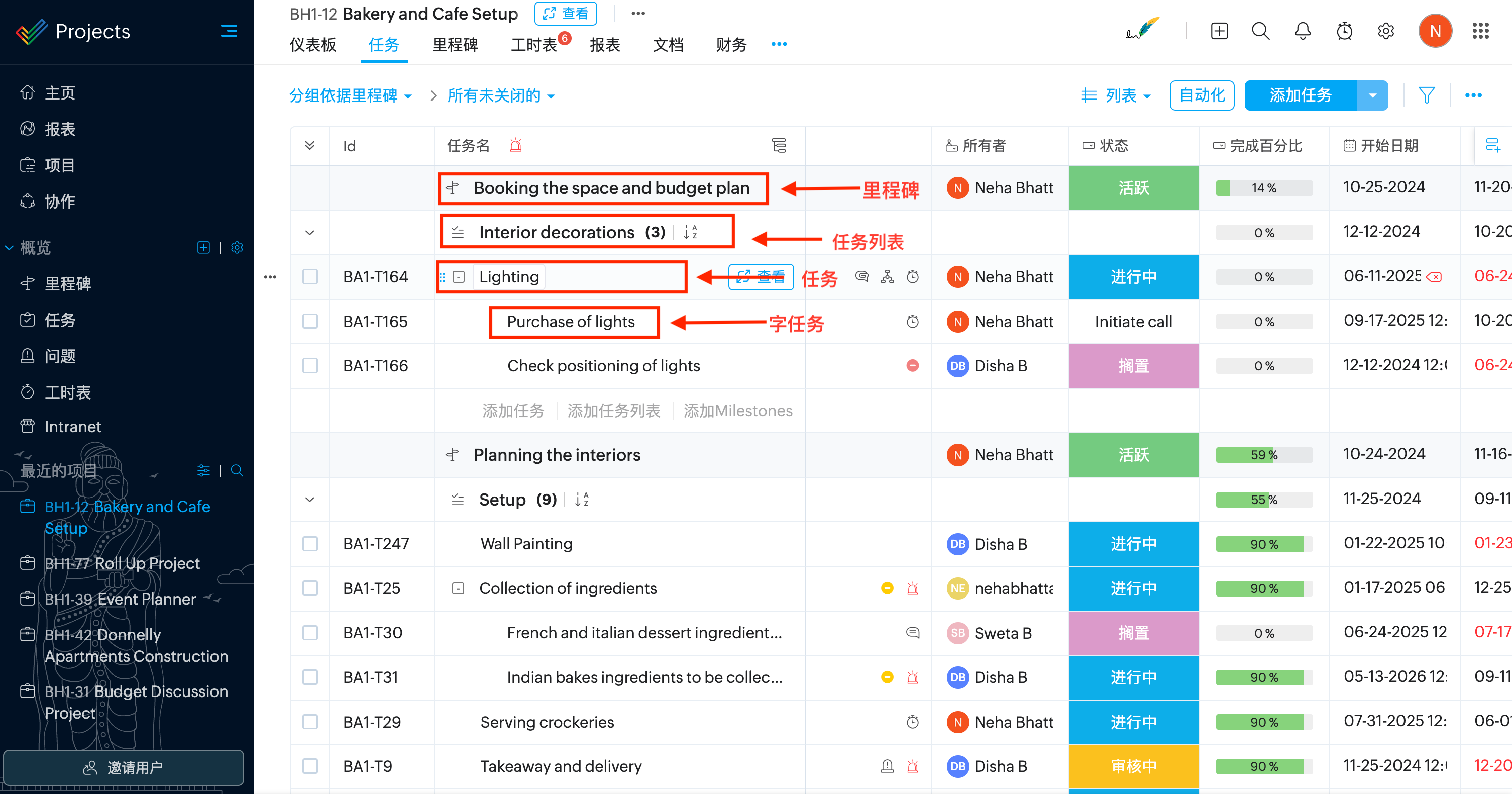
Task: Tick the checkbox for Wall Painting row
Action: [x=310, y=544]
